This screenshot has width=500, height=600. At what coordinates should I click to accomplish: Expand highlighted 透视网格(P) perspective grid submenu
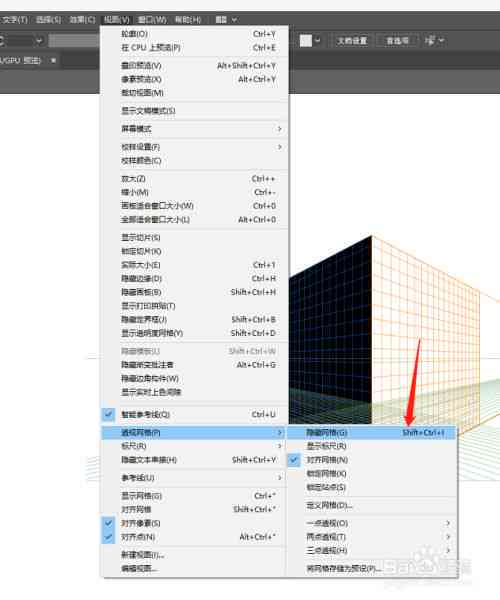194,433
